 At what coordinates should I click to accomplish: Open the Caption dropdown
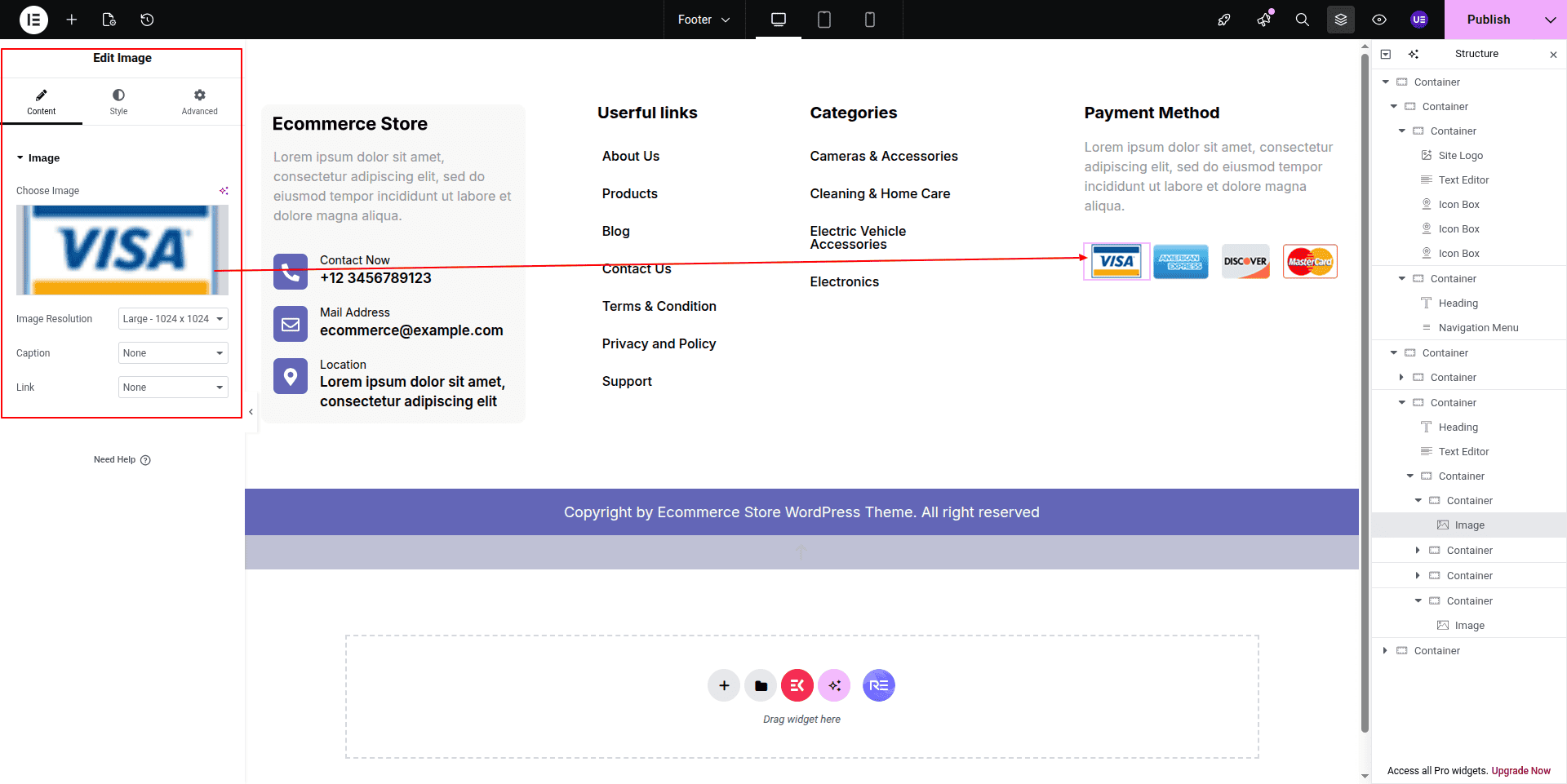pyautogui.click(x=173, y=353)
